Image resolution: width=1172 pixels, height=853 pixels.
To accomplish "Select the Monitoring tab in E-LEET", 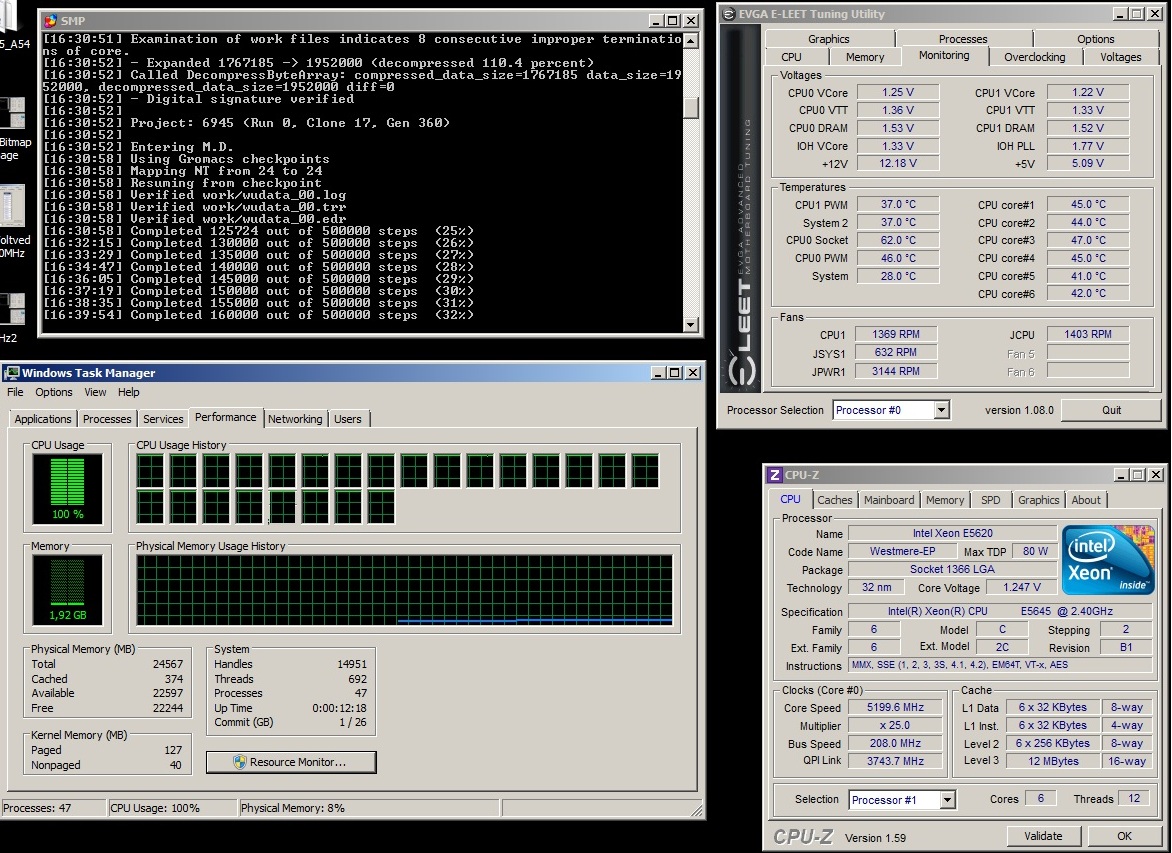I will coord(944,56).
